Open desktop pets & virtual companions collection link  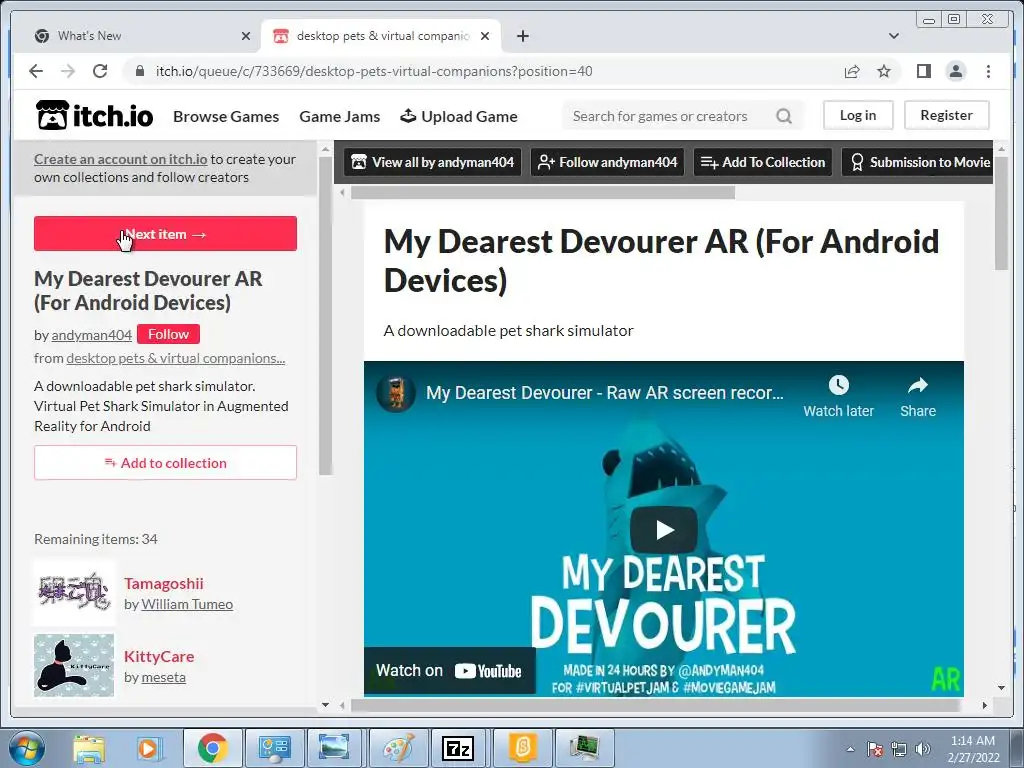pos(176,358)
